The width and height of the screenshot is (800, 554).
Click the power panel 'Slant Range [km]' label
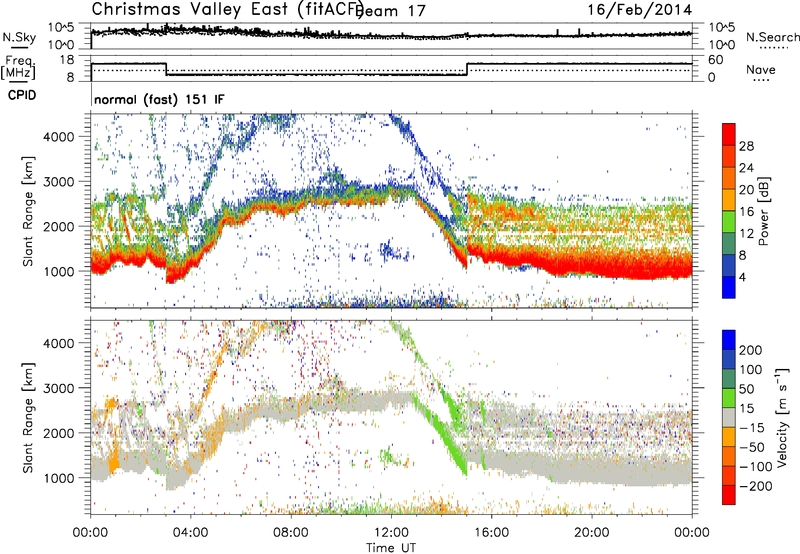click(x=28, y=211)
